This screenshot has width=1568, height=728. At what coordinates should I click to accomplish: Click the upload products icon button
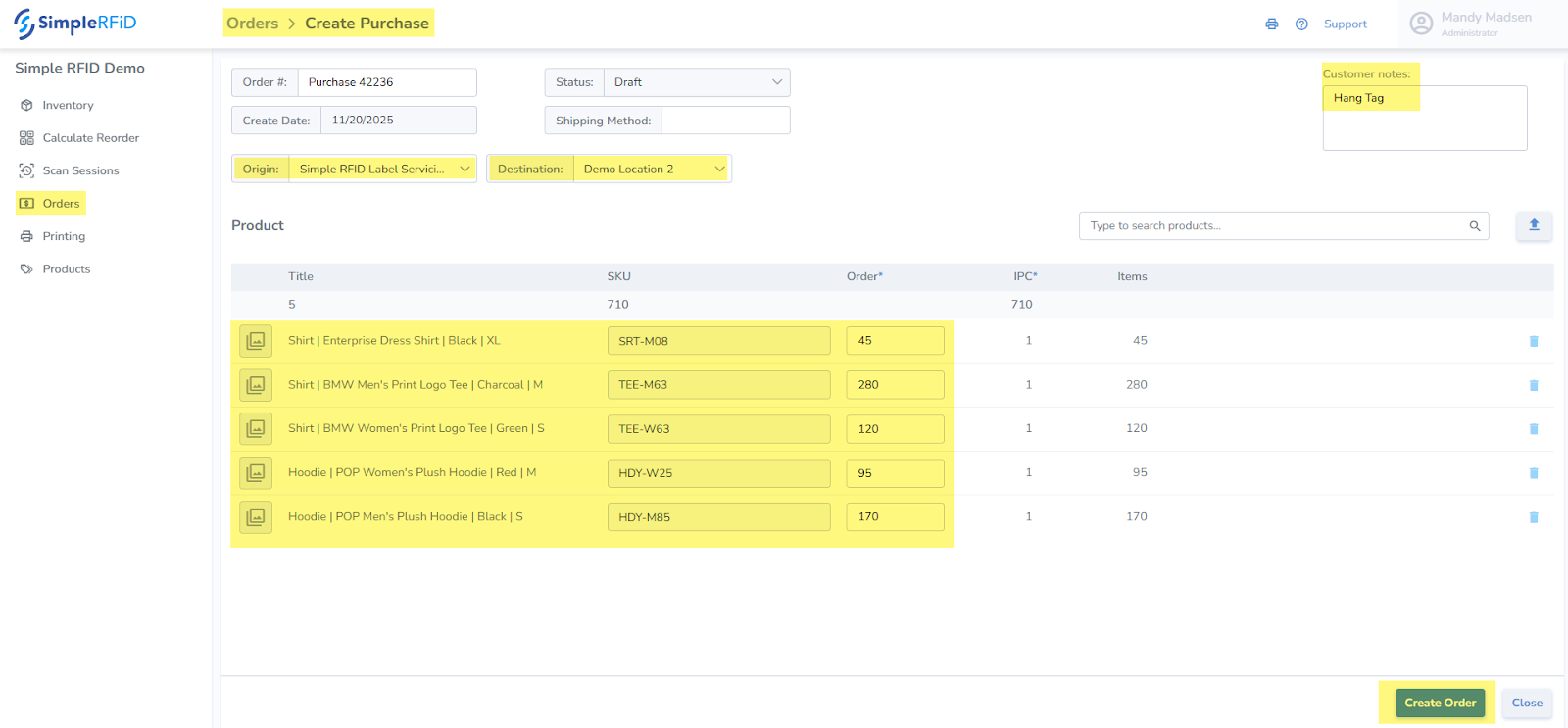coord(1534,225)
